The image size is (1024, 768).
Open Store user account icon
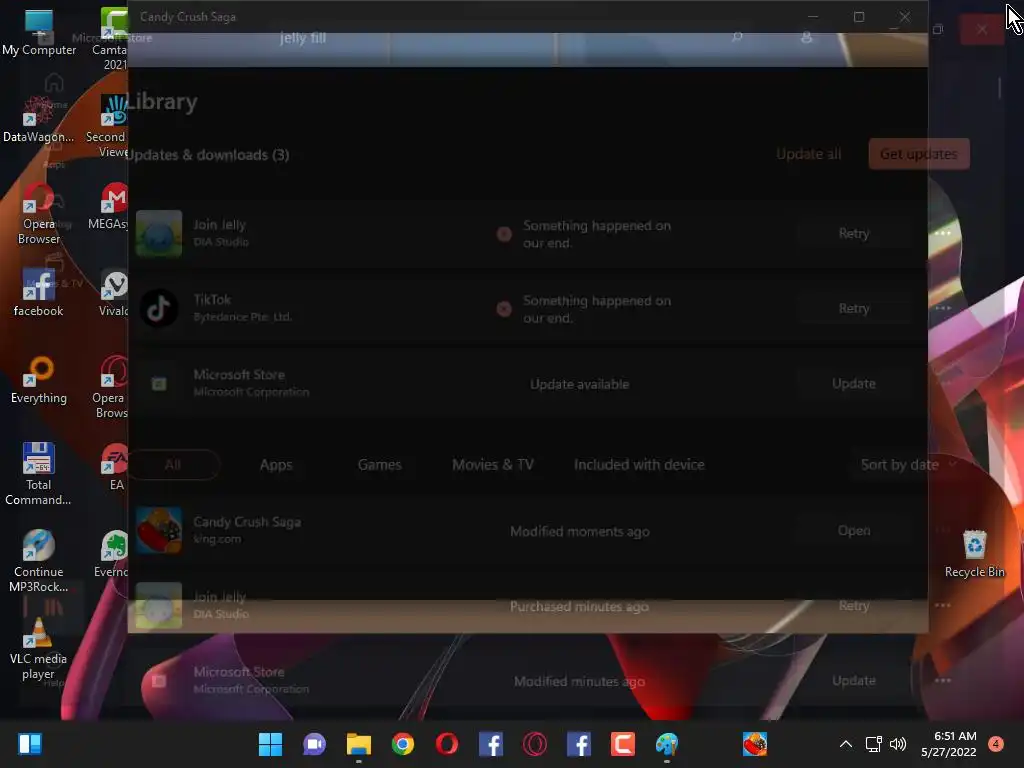pos(807,37)
